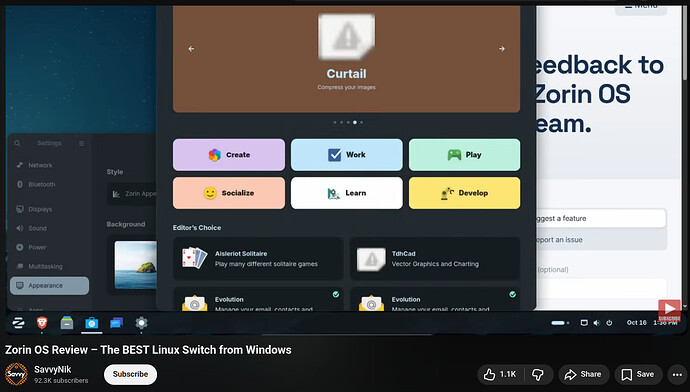Viewport: 690px width, 392px height.
Task: Switch to Software store in taskbar
Action: (x=92, y=323)
